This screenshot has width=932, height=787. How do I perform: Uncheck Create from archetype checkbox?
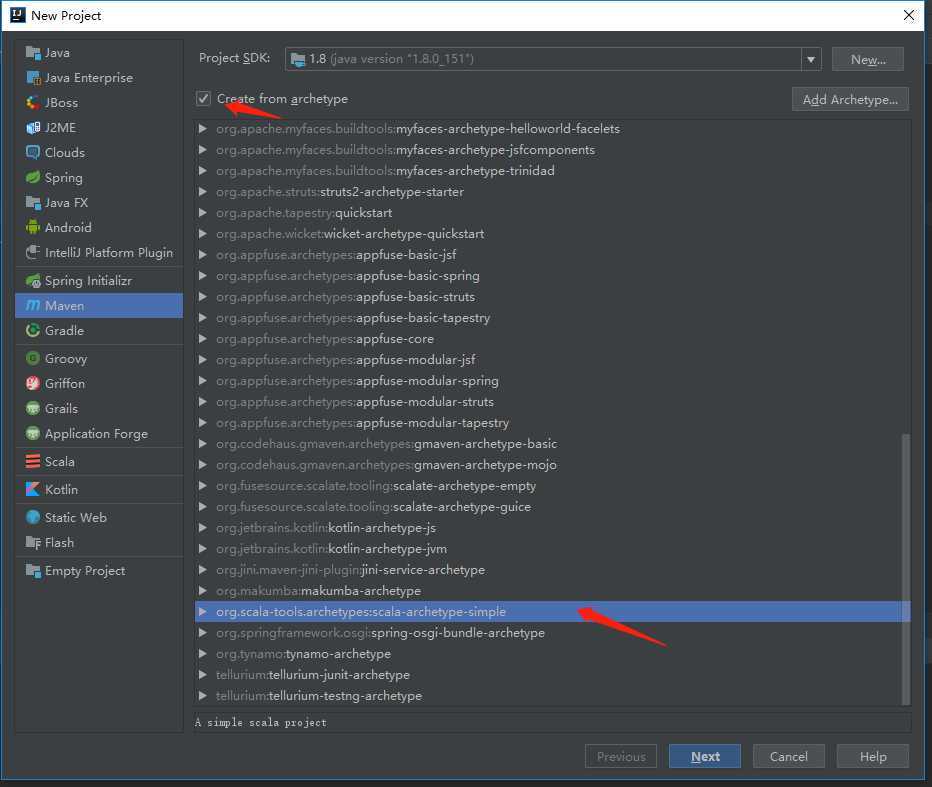point(203,99)
